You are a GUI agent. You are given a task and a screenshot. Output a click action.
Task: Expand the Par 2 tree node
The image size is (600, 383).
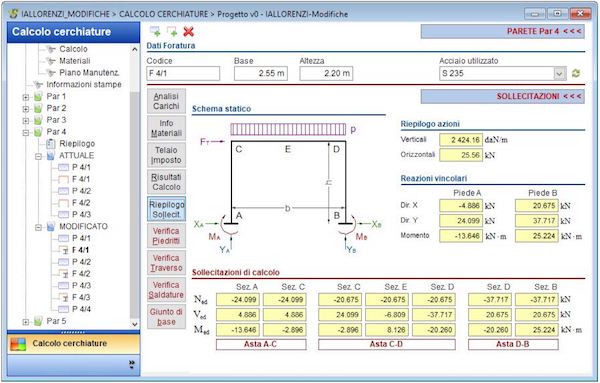(26, 109)
